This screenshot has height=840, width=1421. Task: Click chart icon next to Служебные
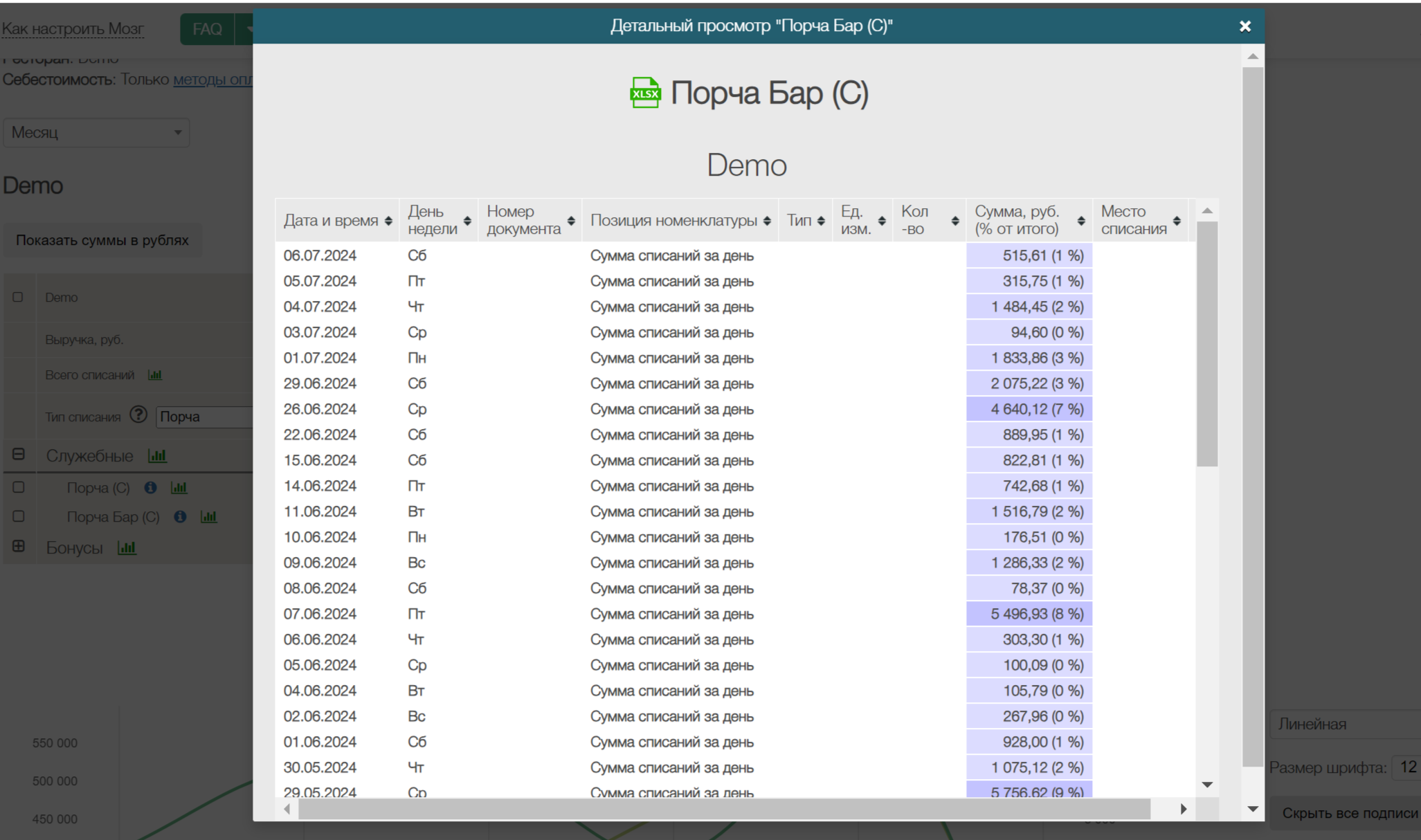tap(157, 456)
